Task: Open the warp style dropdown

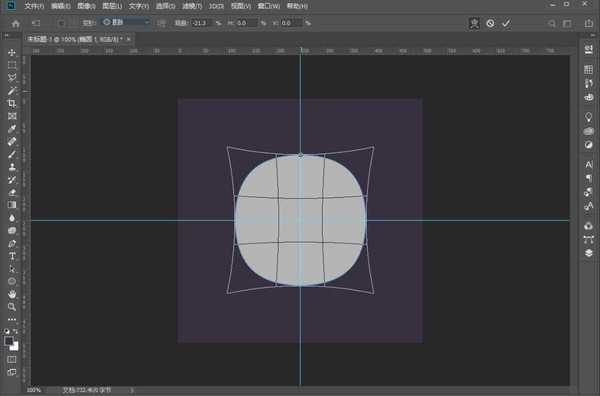Action: pos(126,23)
